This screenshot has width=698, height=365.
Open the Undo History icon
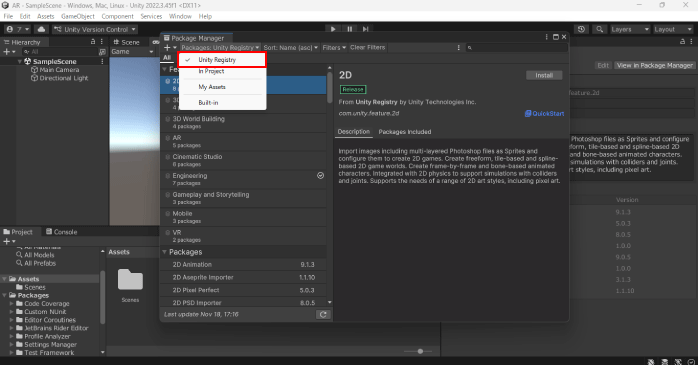[x=581, y=29]
